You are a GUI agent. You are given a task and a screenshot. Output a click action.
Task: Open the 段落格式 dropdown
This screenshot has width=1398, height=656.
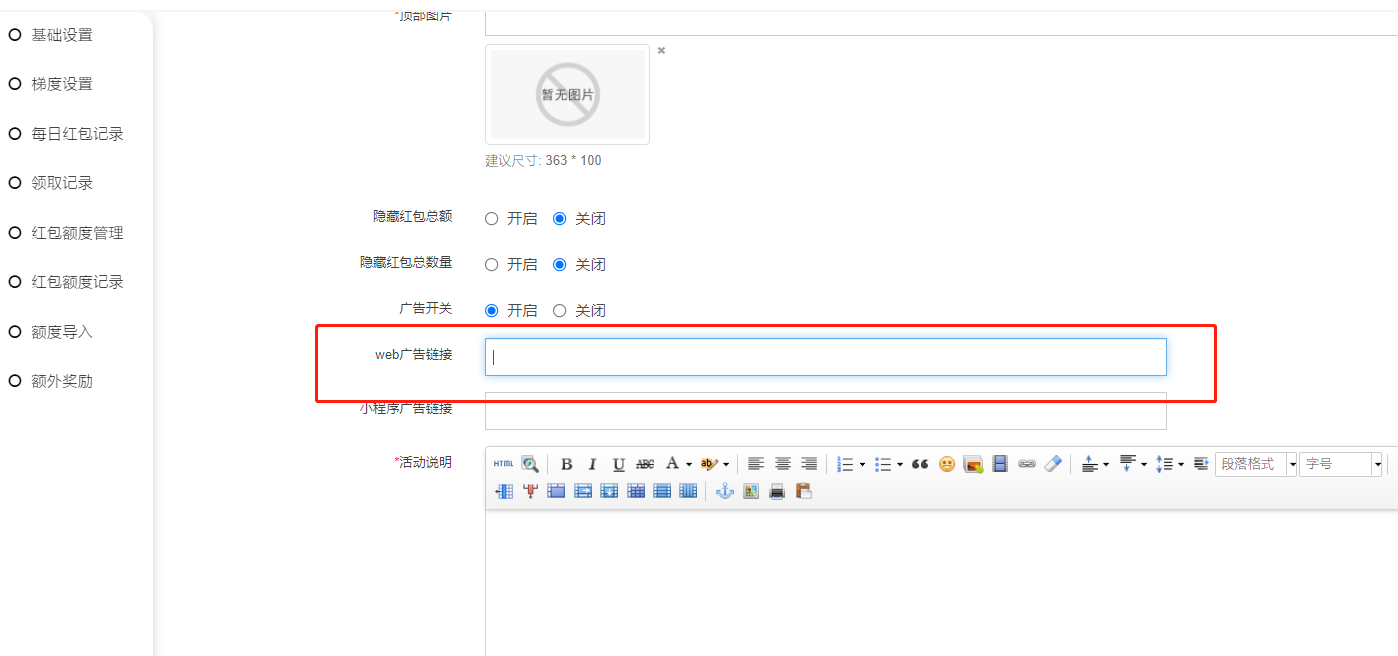click(1256, 464)
